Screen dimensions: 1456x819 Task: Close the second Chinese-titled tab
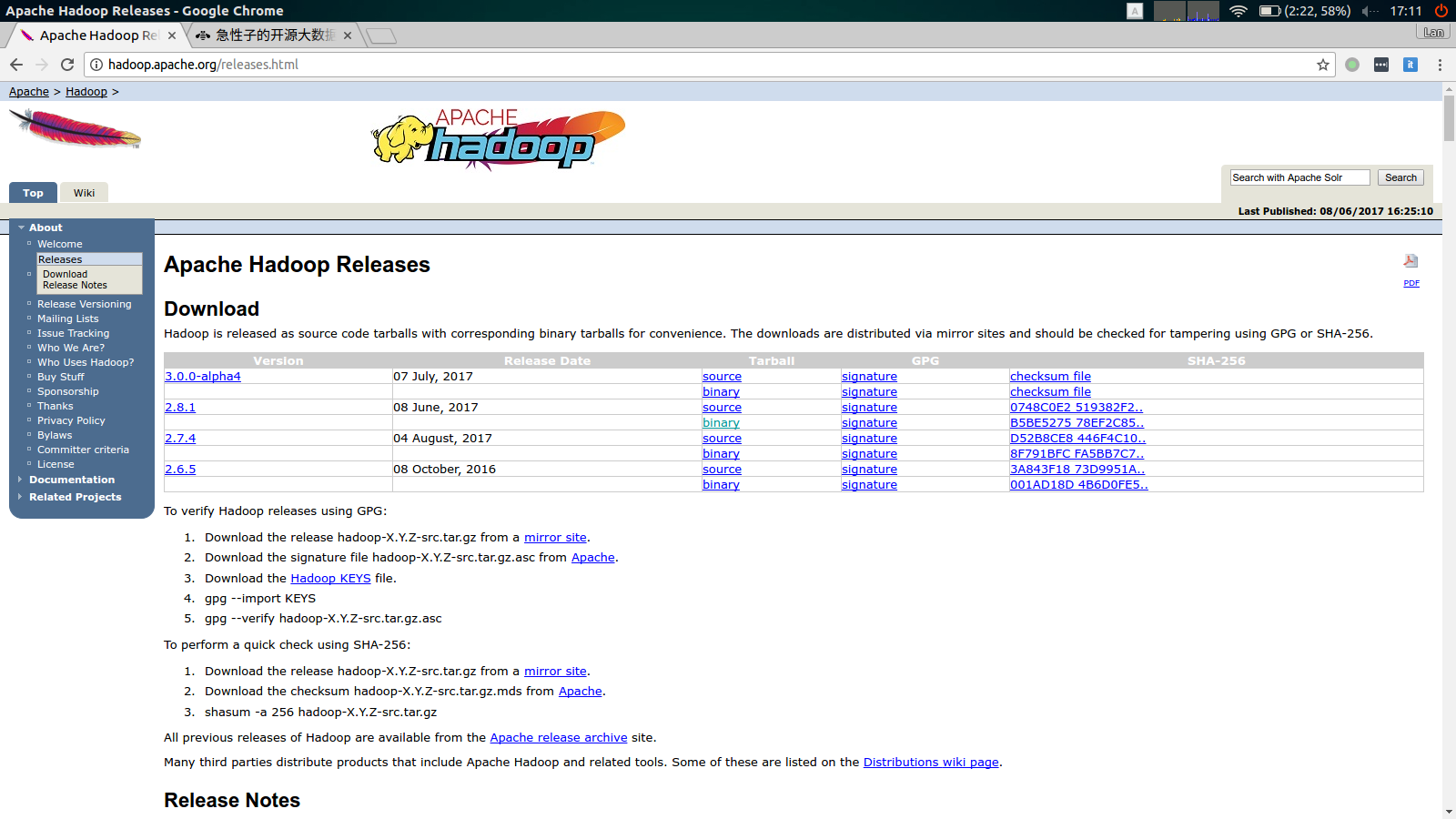348,35
